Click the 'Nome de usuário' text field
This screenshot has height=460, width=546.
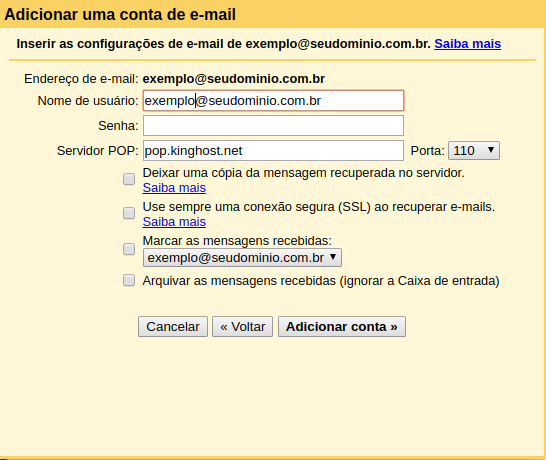click(273, 101)
